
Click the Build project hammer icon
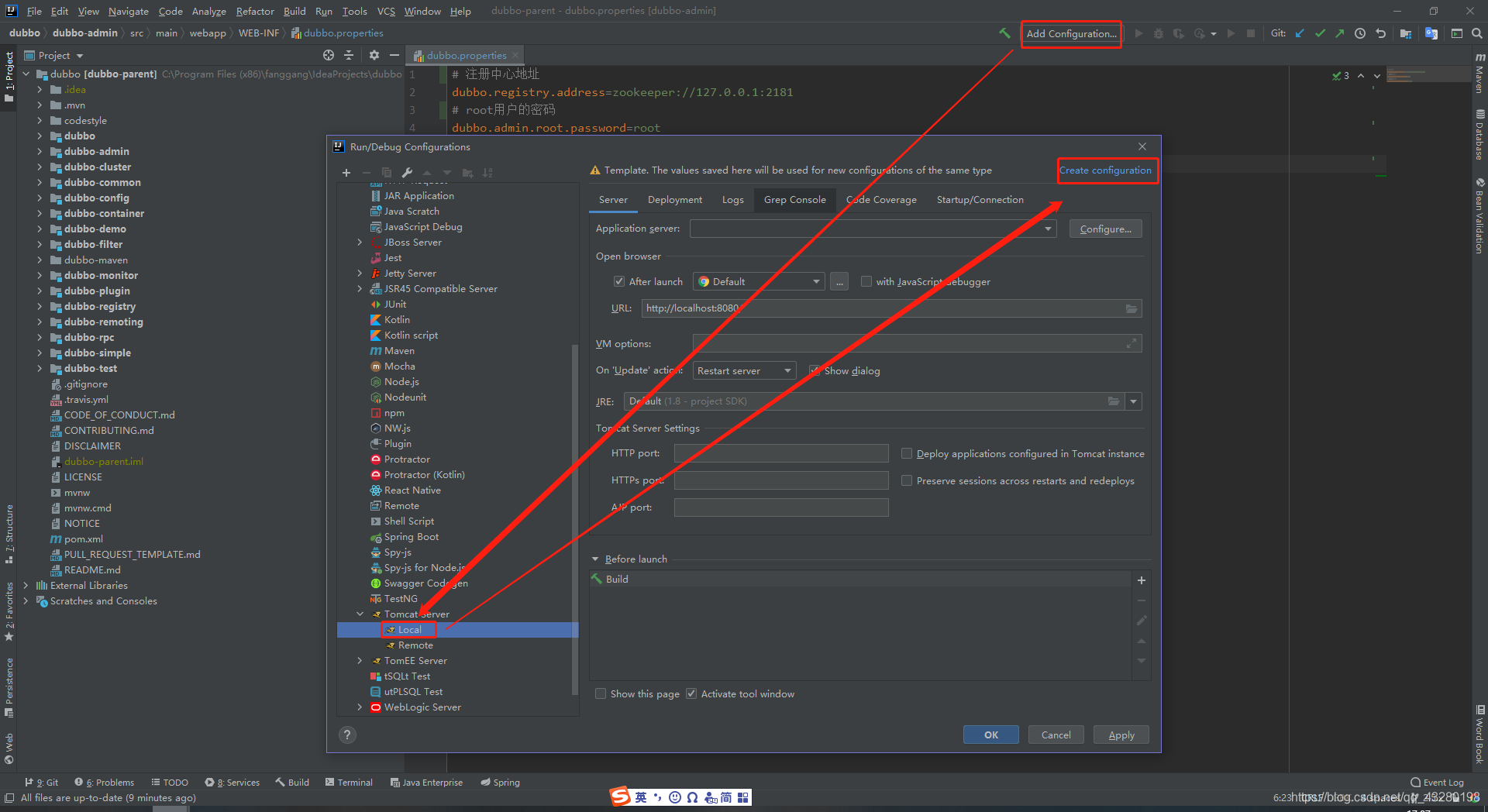point(1004,33)
